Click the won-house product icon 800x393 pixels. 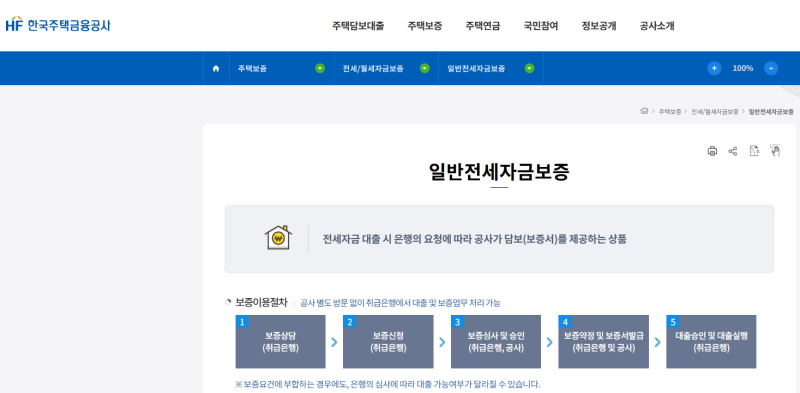[278, 238]
